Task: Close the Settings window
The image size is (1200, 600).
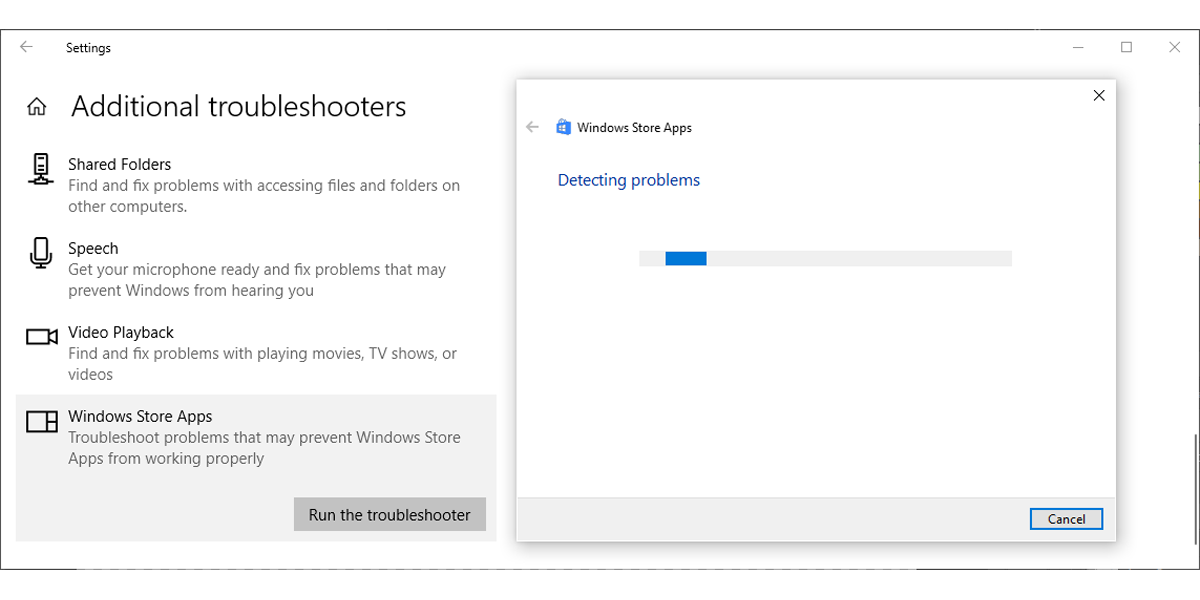Action: 1174,47
